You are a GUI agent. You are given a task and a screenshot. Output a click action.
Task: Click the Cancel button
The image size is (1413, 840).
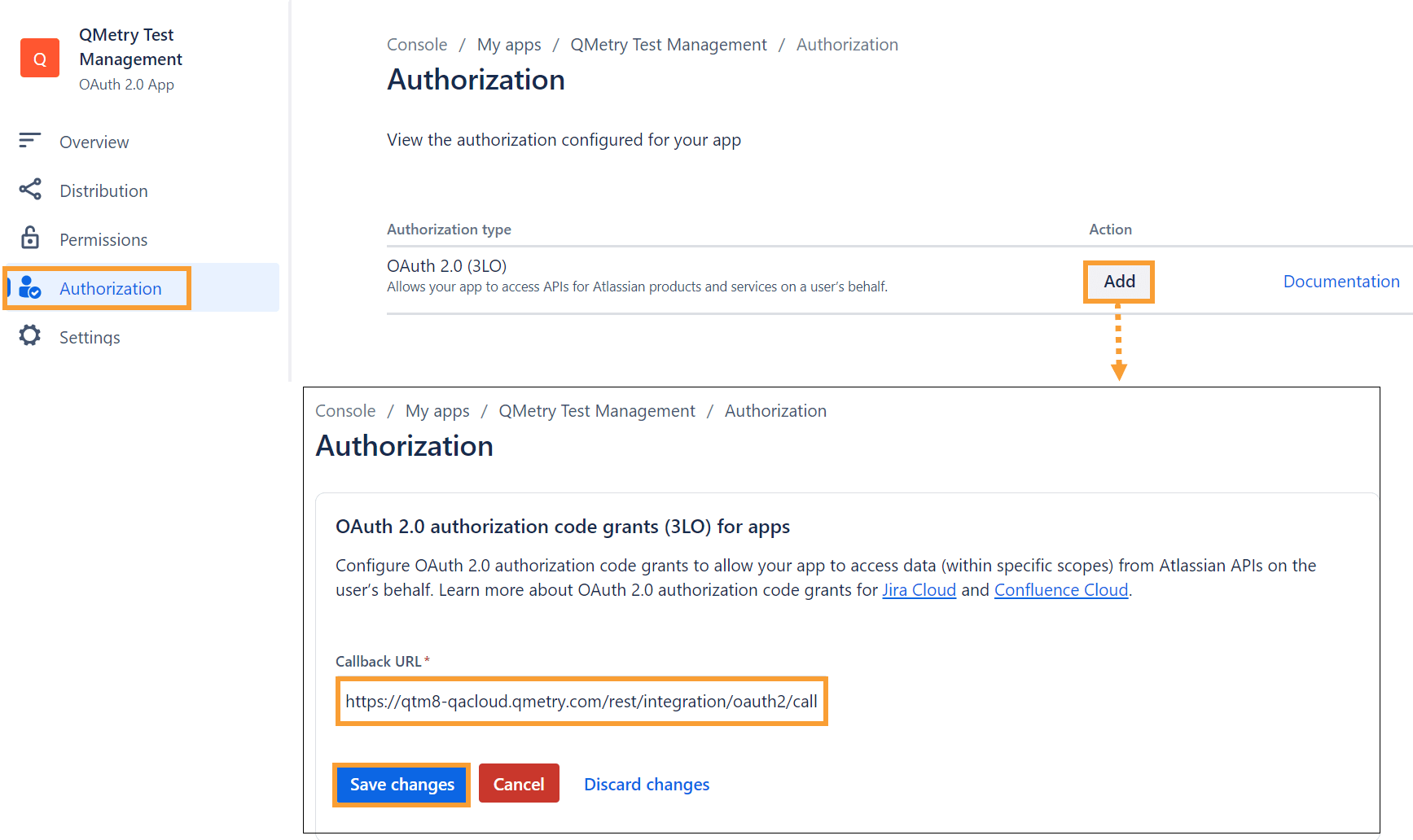pyautogui.click(x=519, y=783)
